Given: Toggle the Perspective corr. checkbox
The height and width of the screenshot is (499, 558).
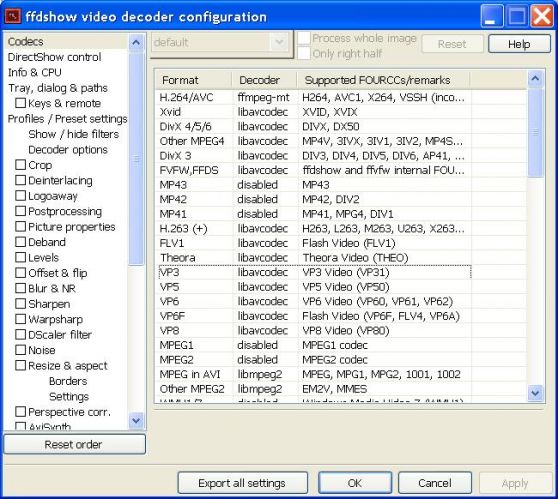Looking at the screenshot, I should tap(20, 411).
